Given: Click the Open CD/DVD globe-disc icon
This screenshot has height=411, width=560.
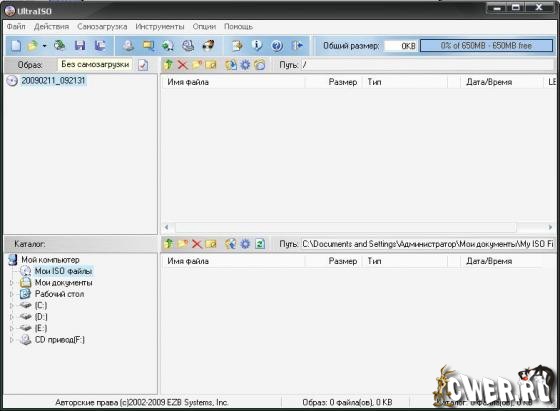Looking at the screenshot, I should 60,46.
